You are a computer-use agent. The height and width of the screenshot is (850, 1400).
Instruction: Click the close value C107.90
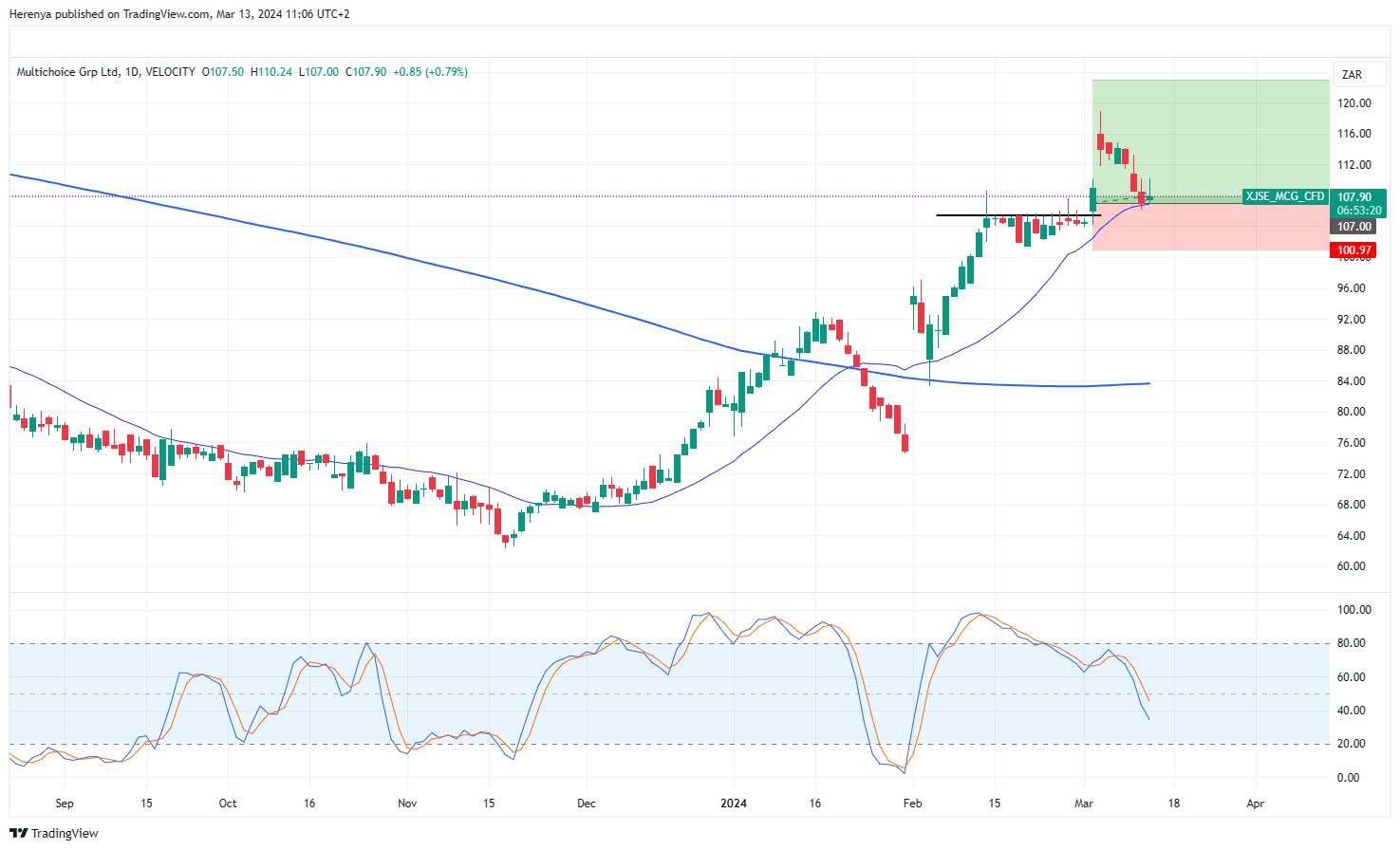365,72
